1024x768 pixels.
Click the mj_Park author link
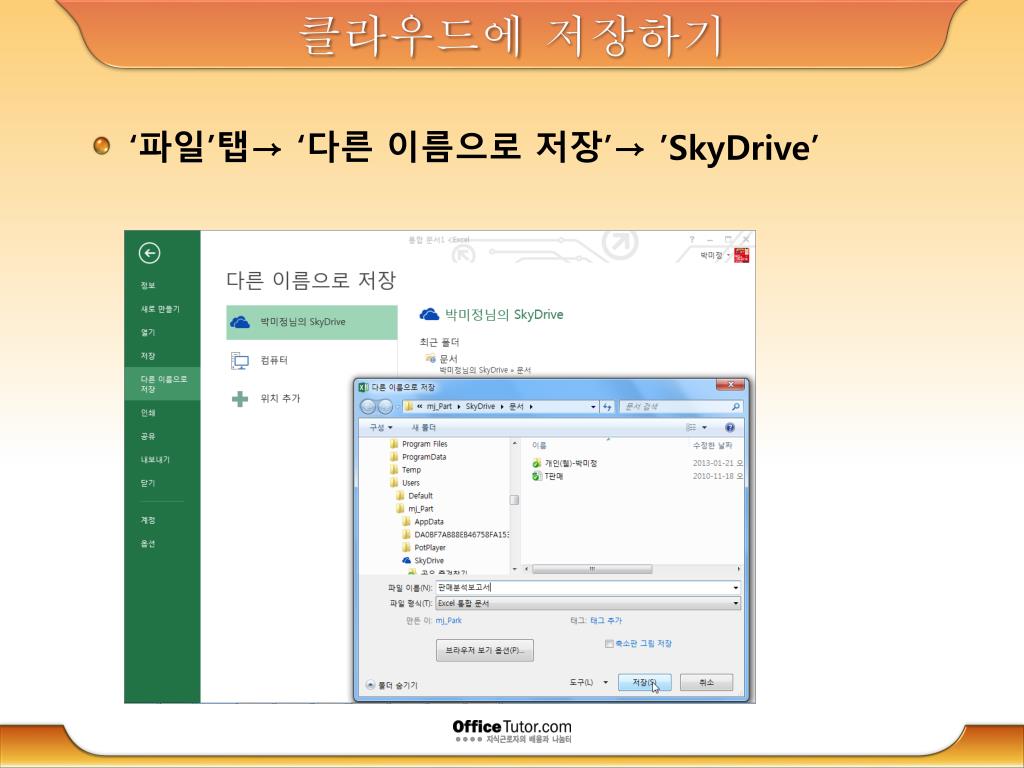pyautogui.click(x=449, y=621)
